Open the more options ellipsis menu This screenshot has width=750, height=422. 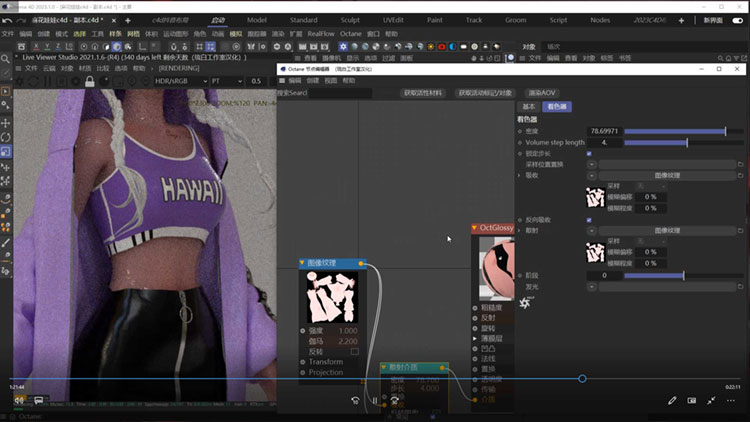pyautogui.click(x=731, y=400)
